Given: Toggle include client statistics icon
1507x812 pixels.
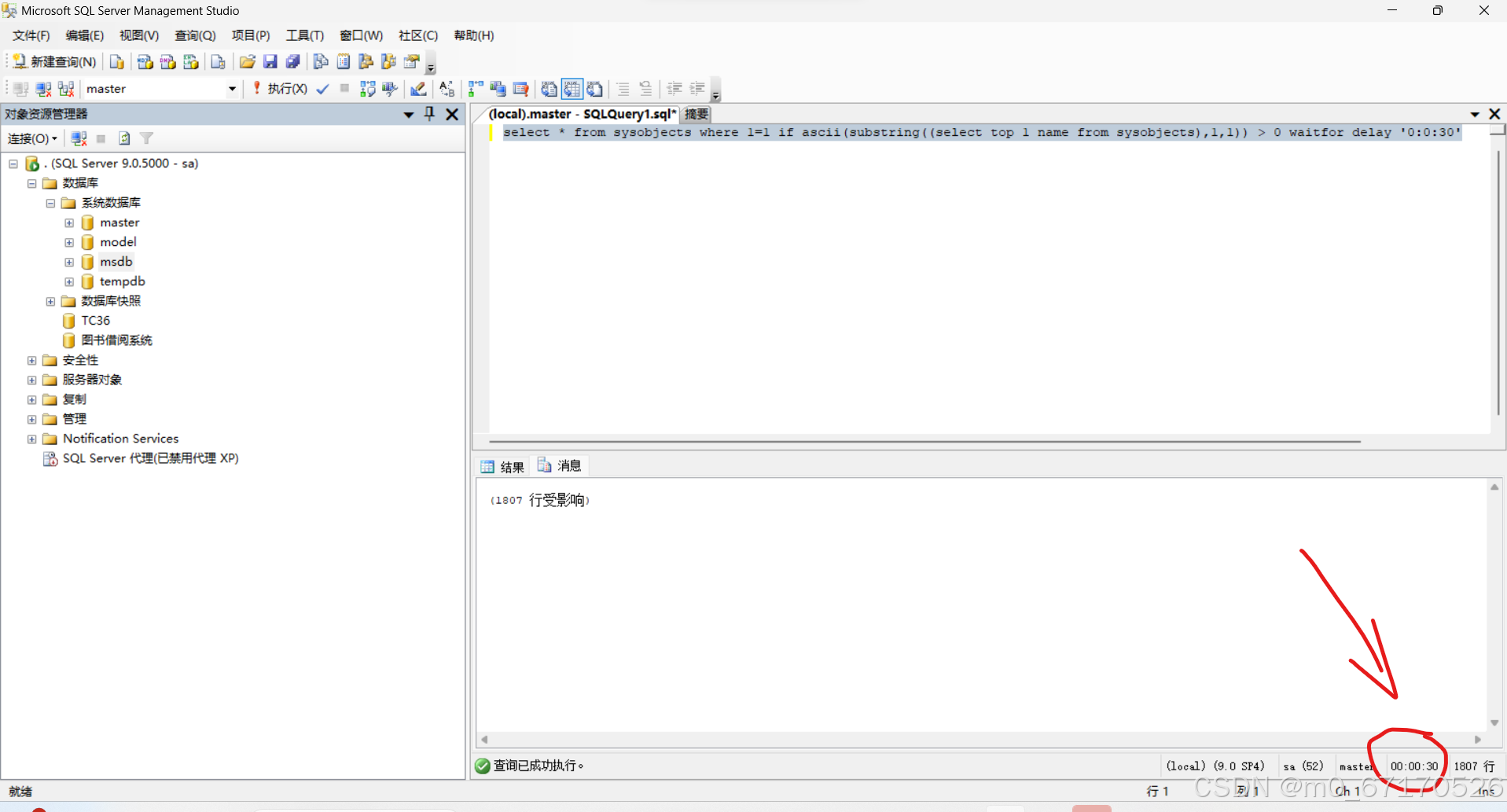Looking at the screenshot, I should (x=498, y=89).
